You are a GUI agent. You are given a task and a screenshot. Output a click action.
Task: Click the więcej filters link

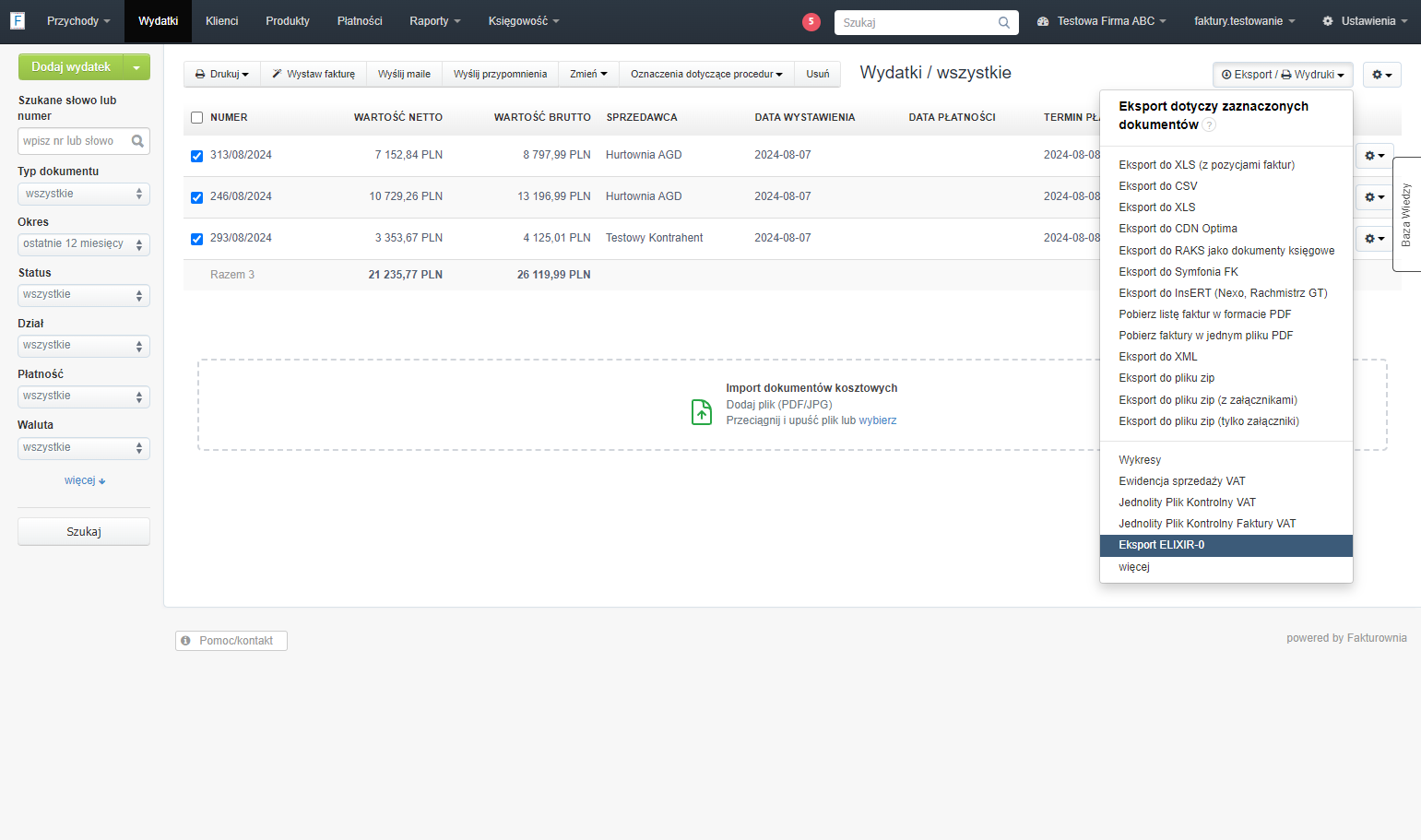(85, 480)
